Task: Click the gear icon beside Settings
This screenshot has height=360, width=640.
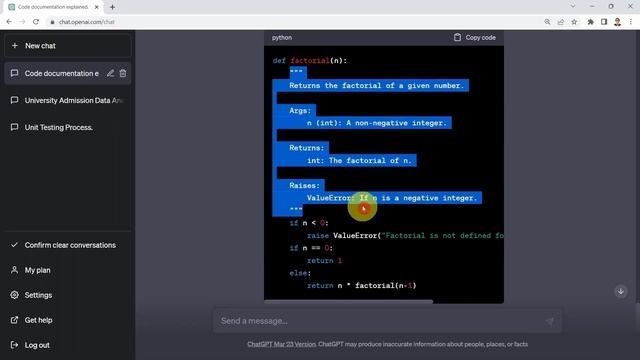Action: coord(14,295)
